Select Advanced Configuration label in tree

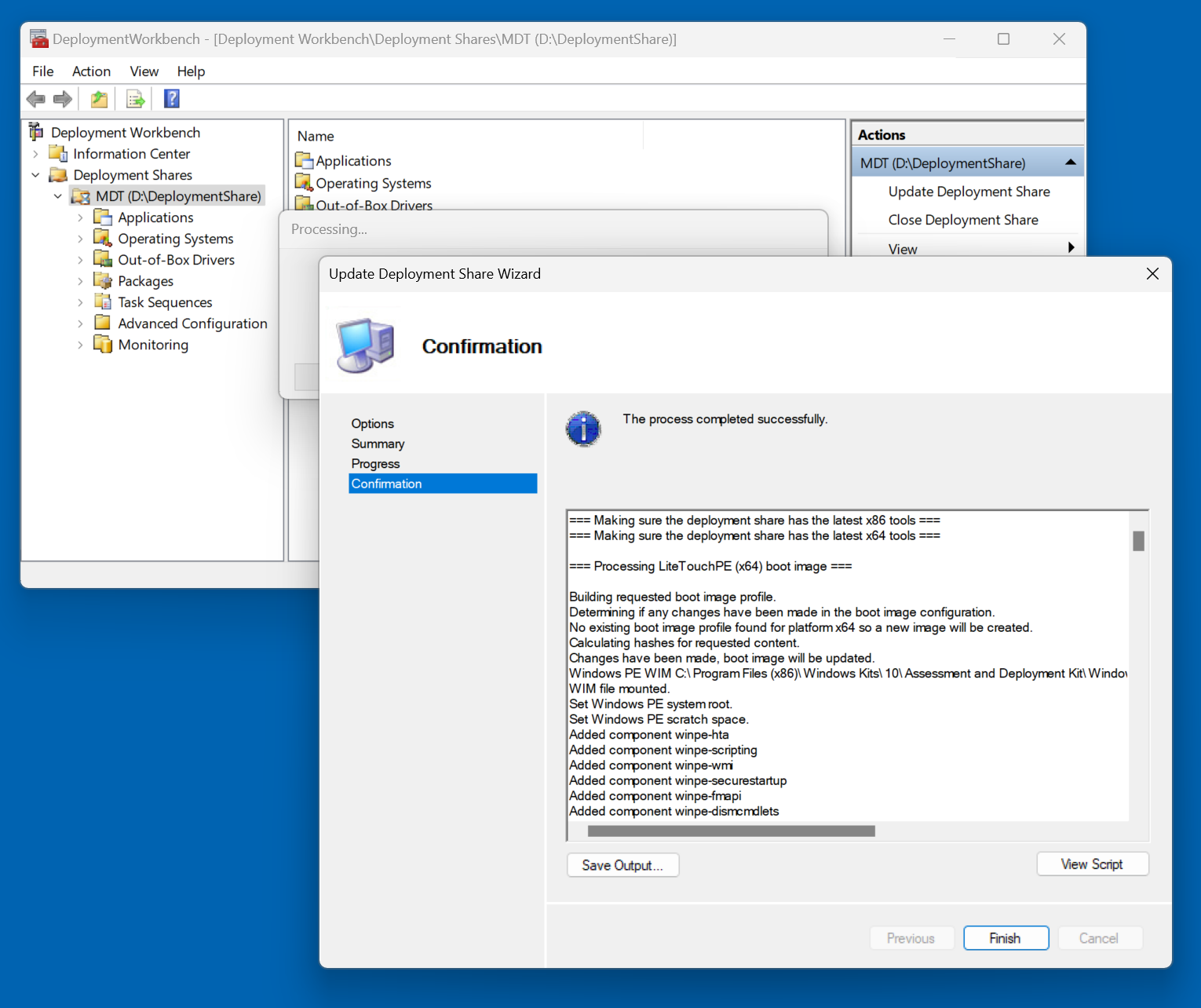point(192,323)
